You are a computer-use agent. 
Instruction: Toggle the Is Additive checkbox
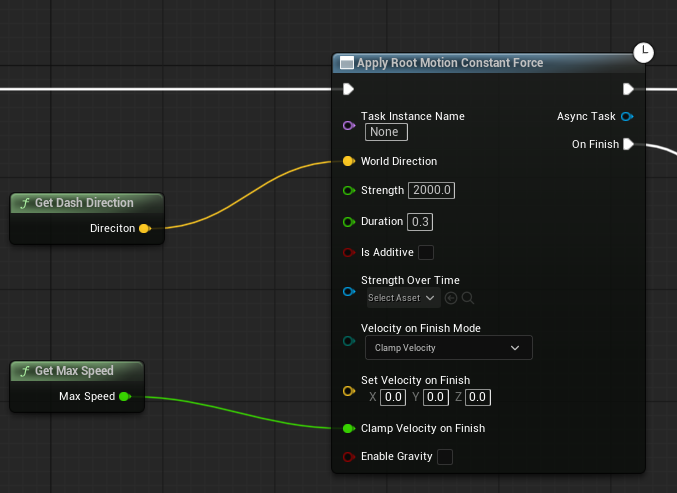pyautogui.click(x=426, y=253)
